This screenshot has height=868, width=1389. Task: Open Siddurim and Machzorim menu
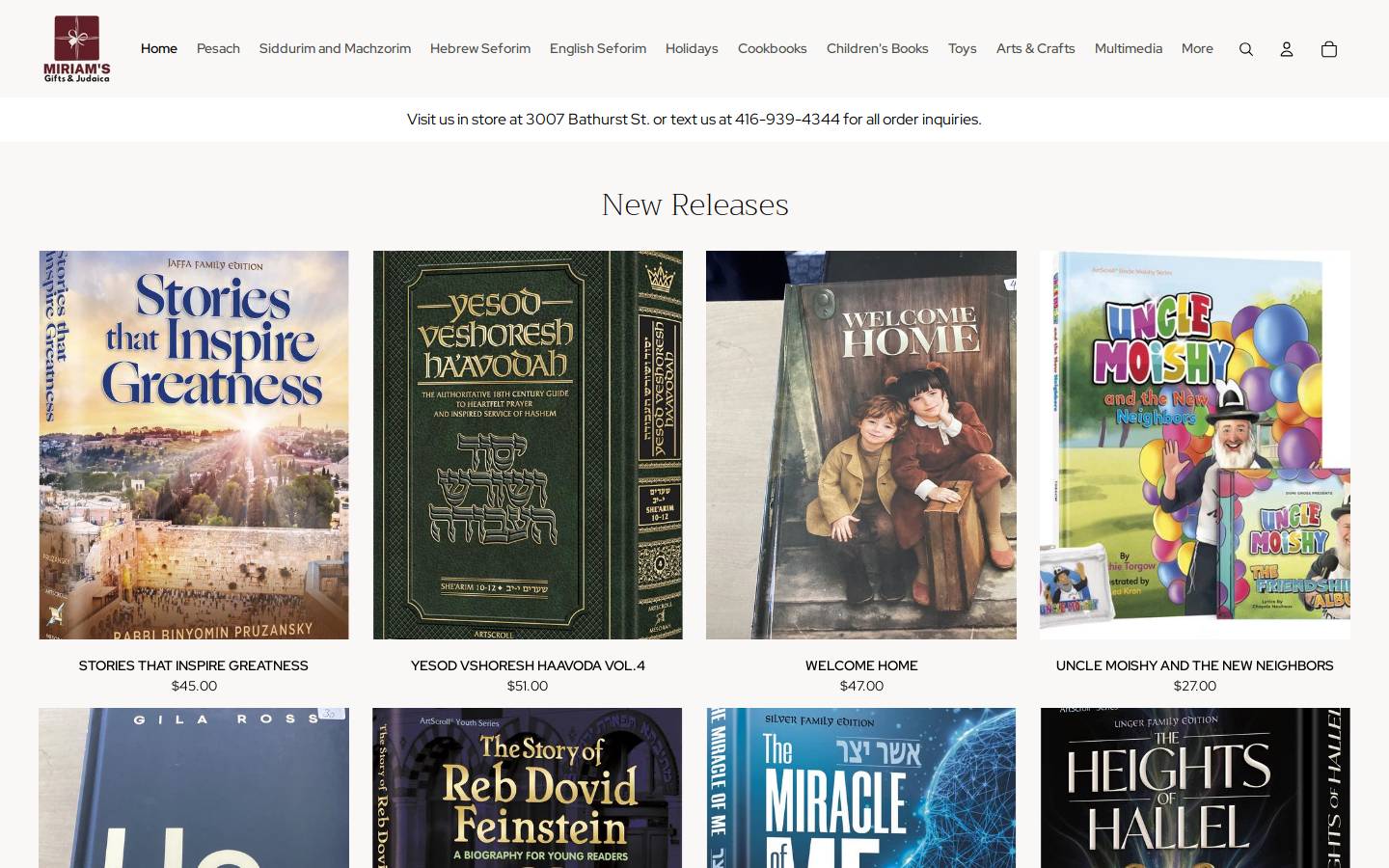(335, 48)
